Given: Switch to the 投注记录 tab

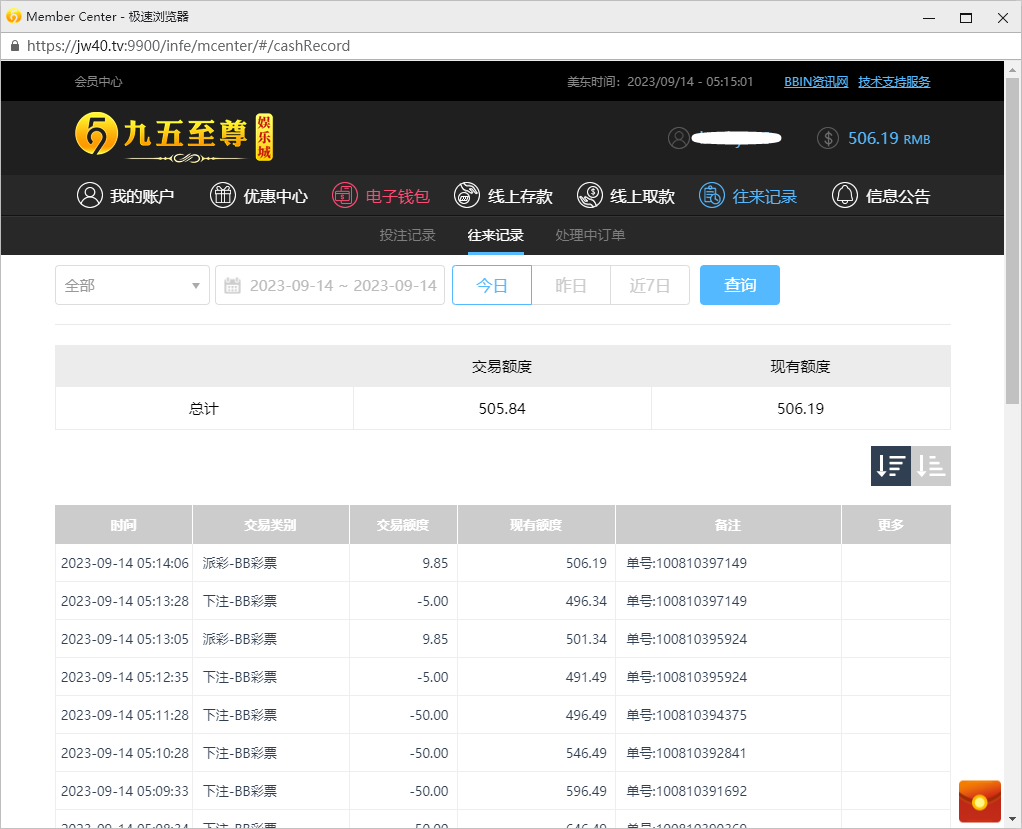Looking at the screenshot, I should (407, 235).
